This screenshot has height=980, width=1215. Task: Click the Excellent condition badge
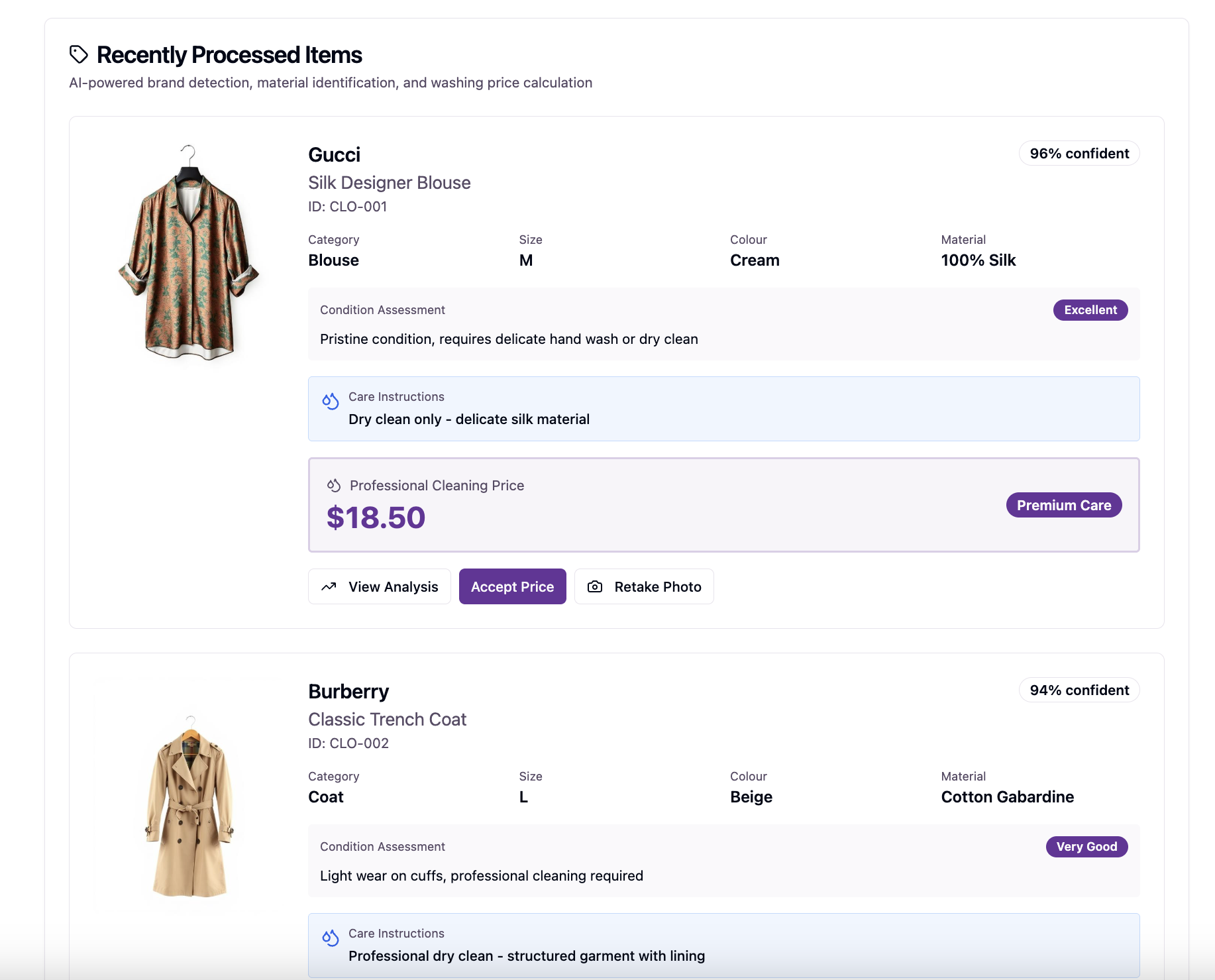1090,310
